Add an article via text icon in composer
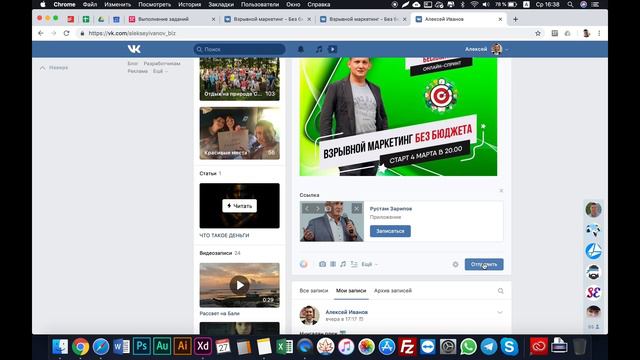Image resolution: width=640 pixels, height=360 pixels. pos(354,264)
